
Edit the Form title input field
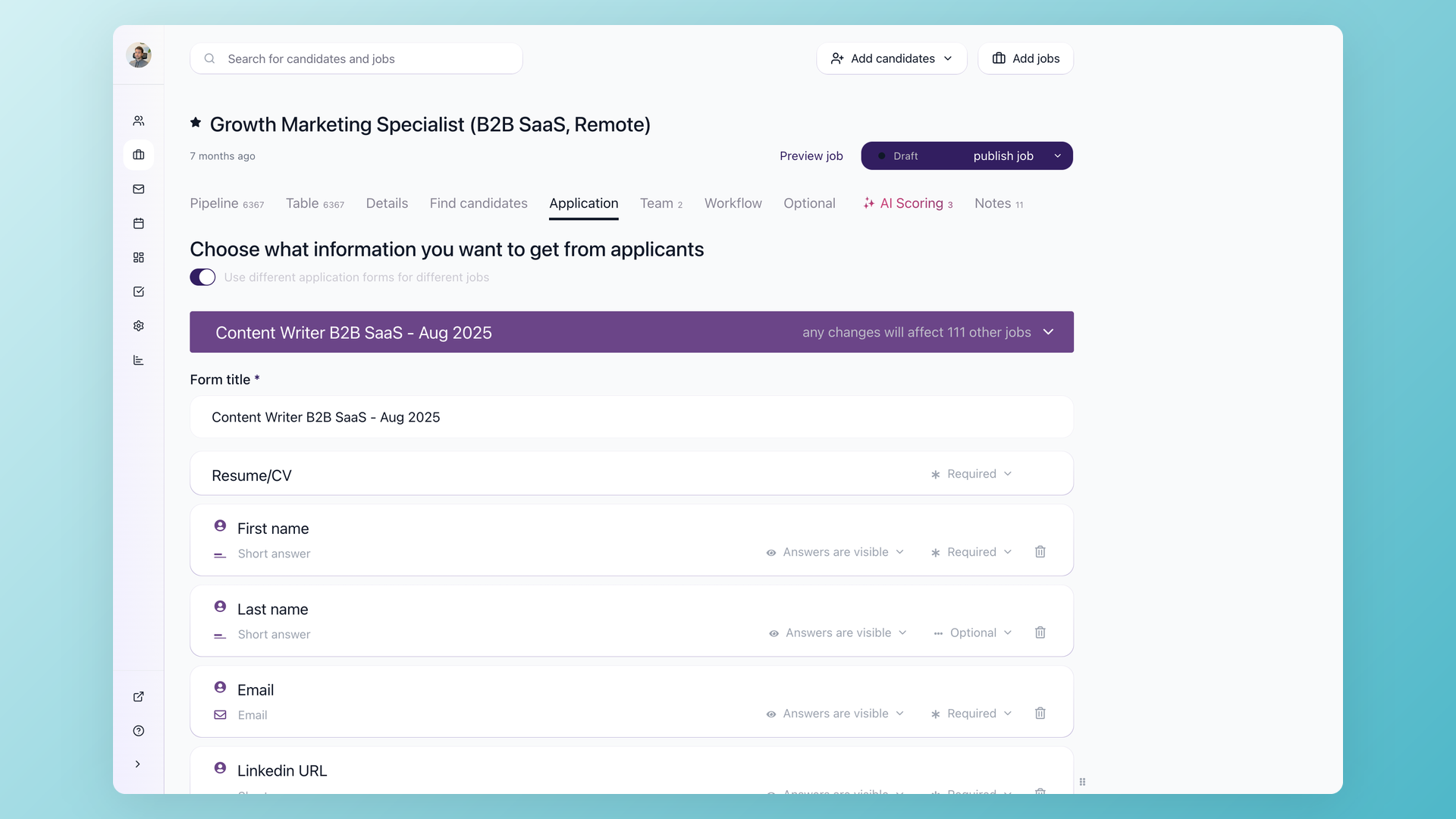[x=632, y=417]
